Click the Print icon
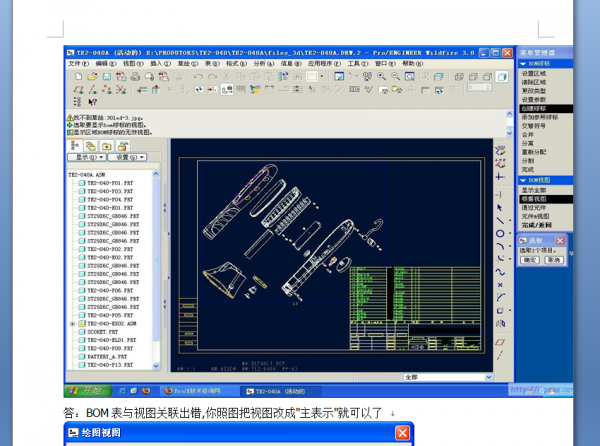 coord(135,77)
